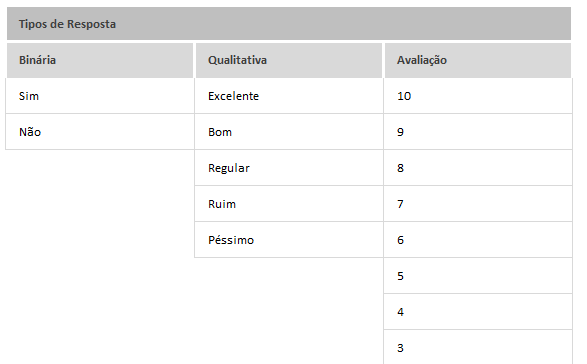Screen dimensions: 587x364
Task: Click the Tipos de Resposta header
Action: (x=289, y=24)
